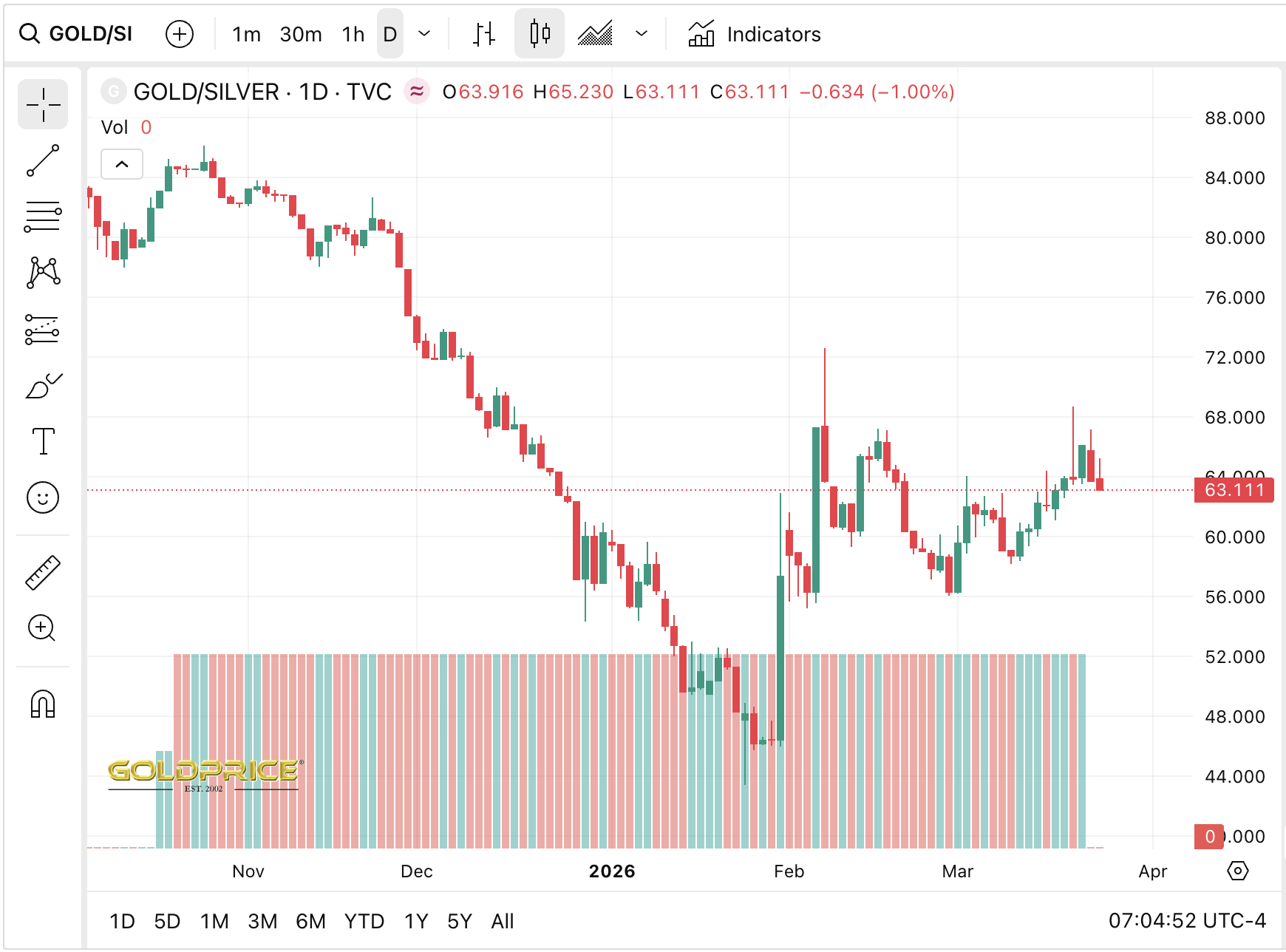Select the ruler measure tool
Screen dimensions: 1286x952
[x=42, y=570]
